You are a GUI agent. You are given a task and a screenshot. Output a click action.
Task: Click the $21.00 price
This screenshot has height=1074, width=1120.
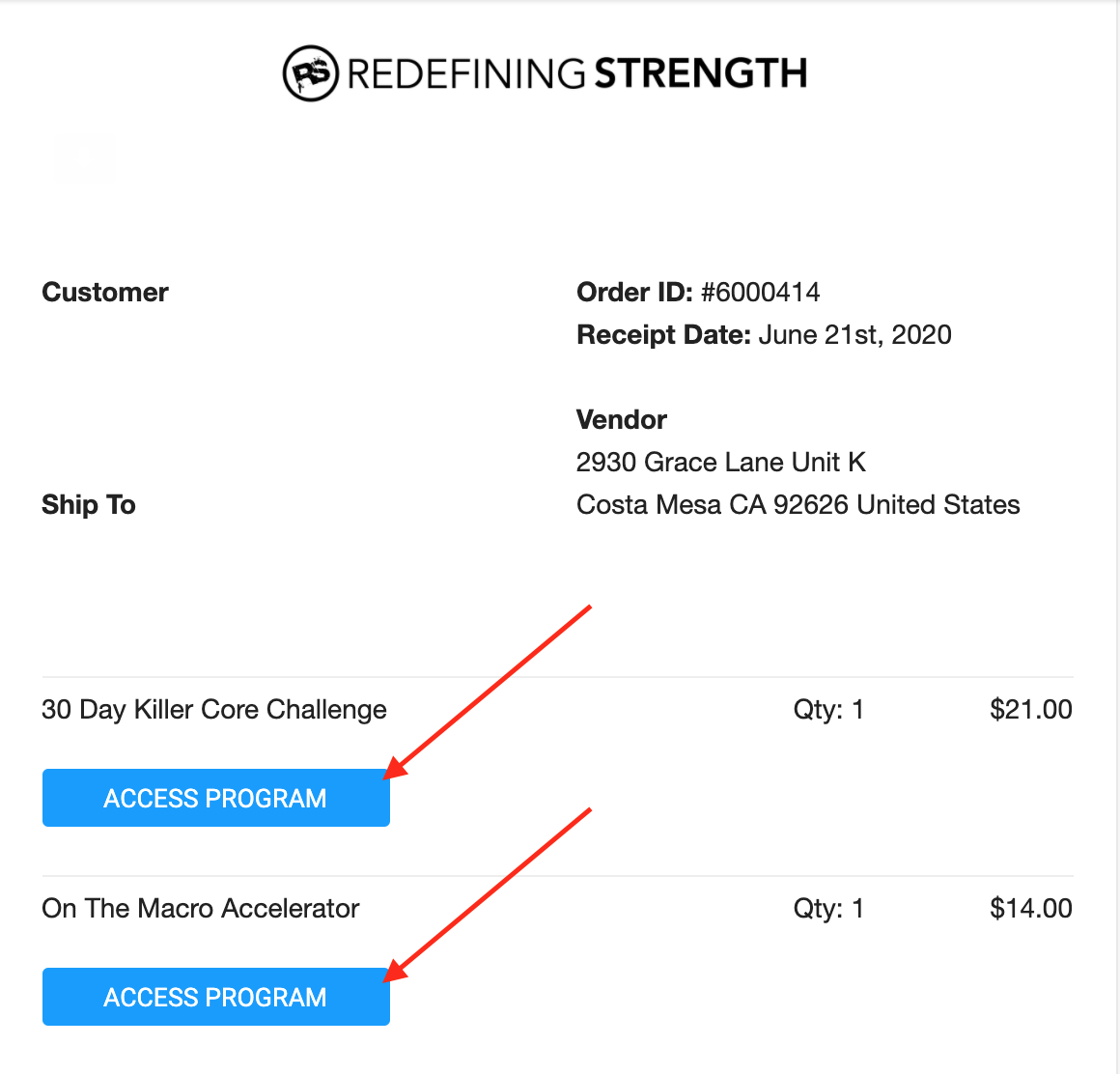click(1030, 710)
